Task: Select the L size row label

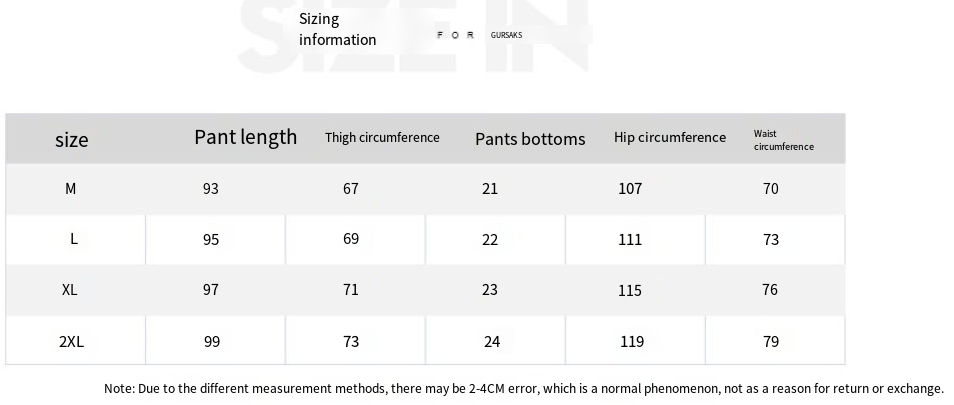Action: (x=74, y=239)
